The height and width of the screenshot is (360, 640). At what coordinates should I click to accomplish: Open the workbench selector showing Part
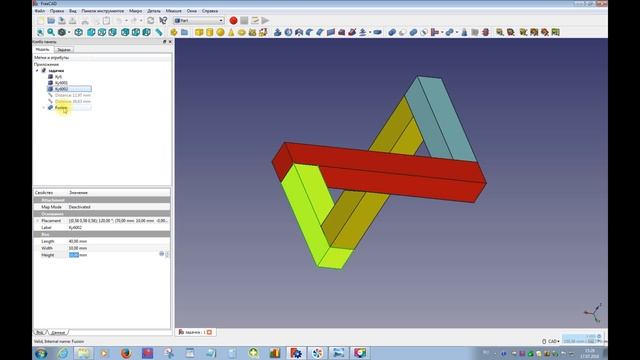coord(199,20)
